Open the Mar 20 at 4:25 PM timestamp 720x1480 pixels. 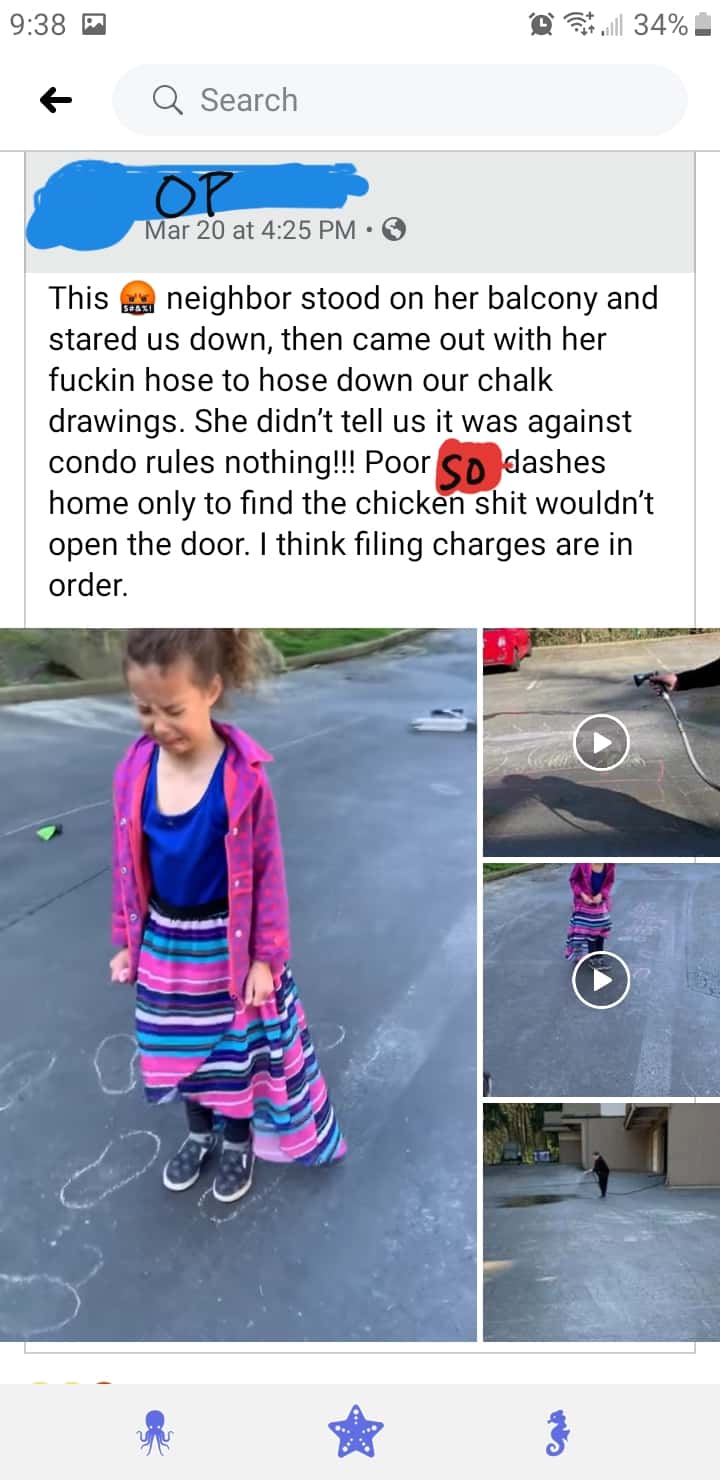click(250, 230)
